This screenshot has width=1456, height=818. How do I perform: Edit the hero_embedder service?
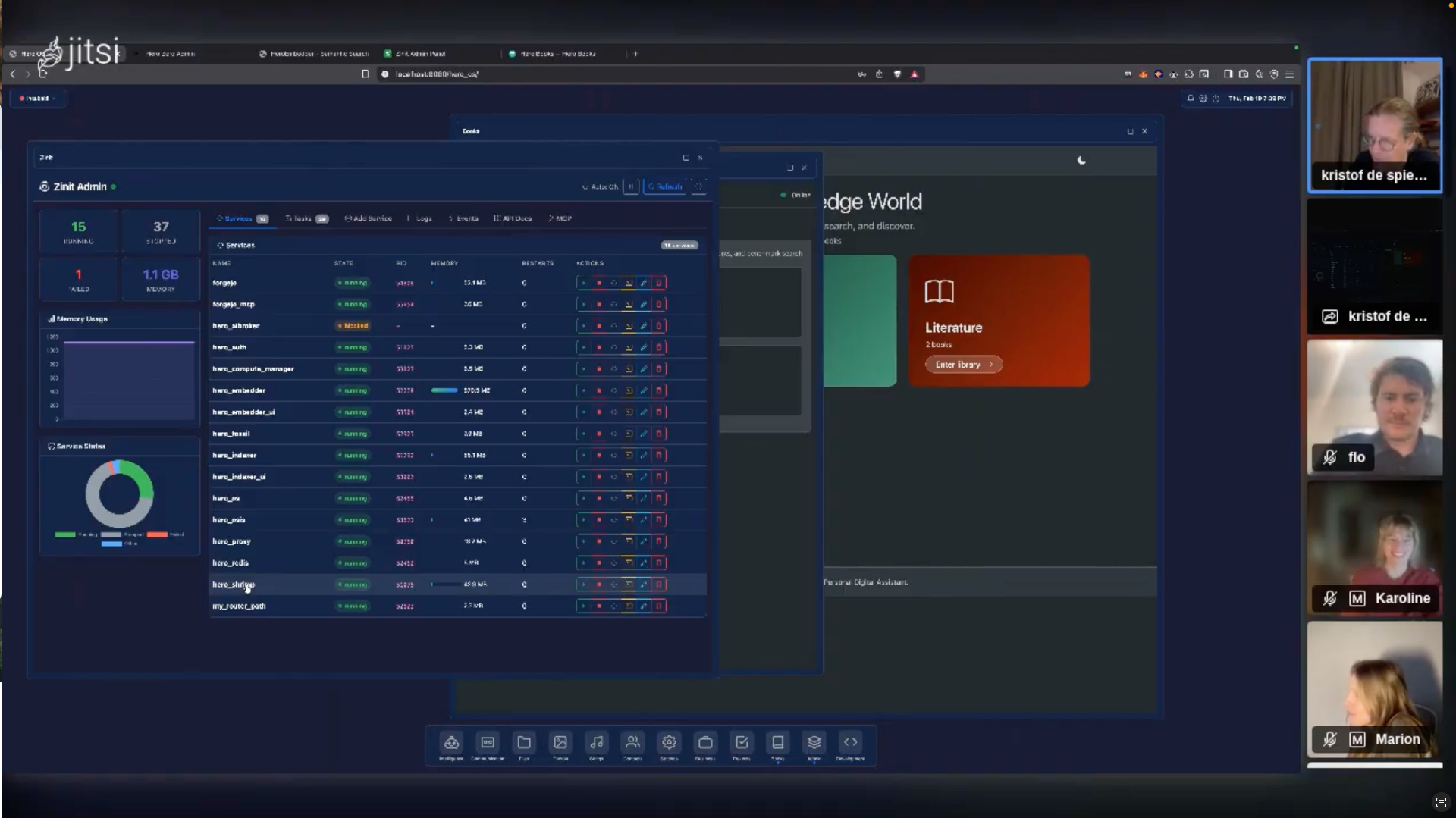(x=644, y=390)
